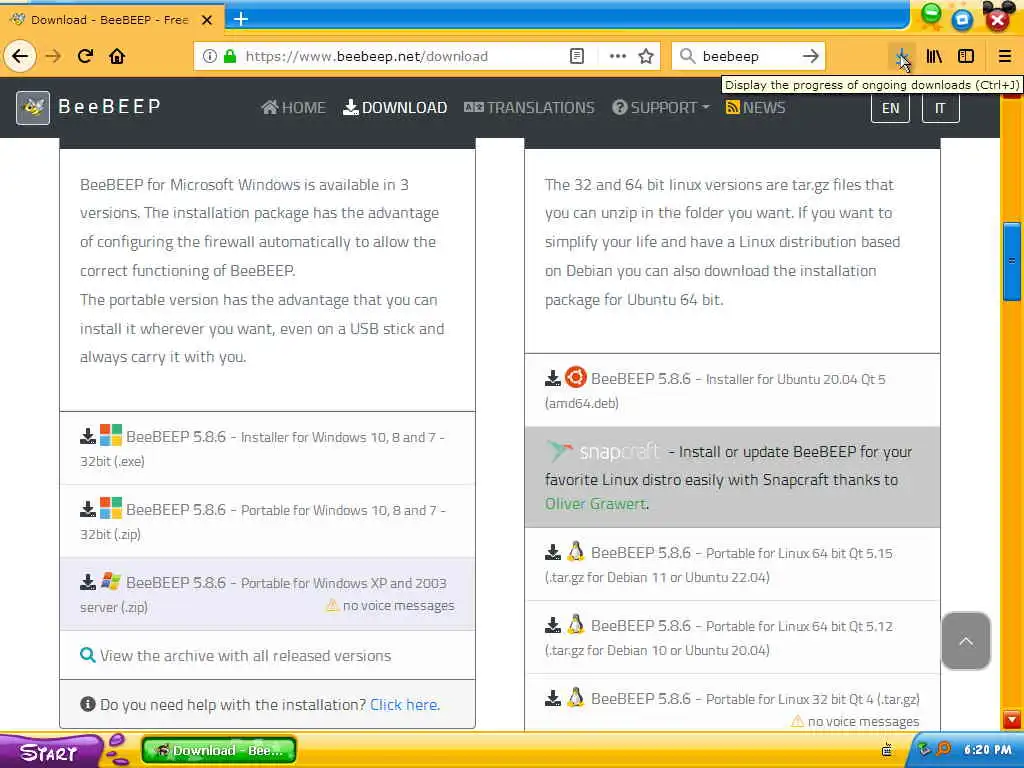The height and width of the screenshot is (768, 1024).
Task: Click the info icon beside installation help text
Action: pyautogui.click(x=88, y=704)
